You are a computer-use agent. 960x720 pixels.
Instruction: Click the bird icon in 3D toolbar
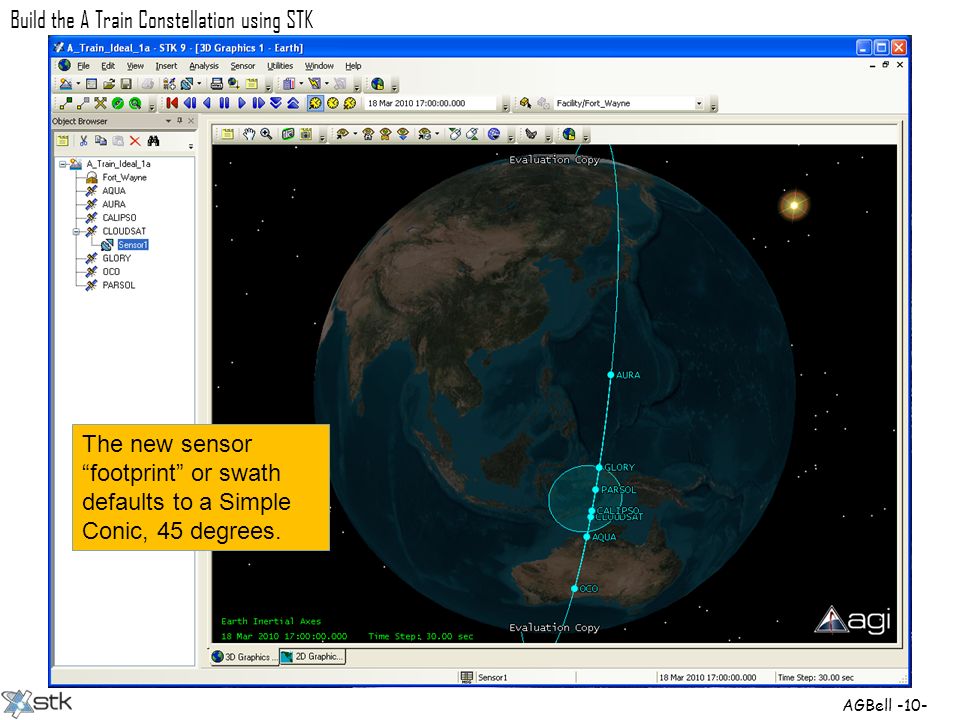(531, 134)
